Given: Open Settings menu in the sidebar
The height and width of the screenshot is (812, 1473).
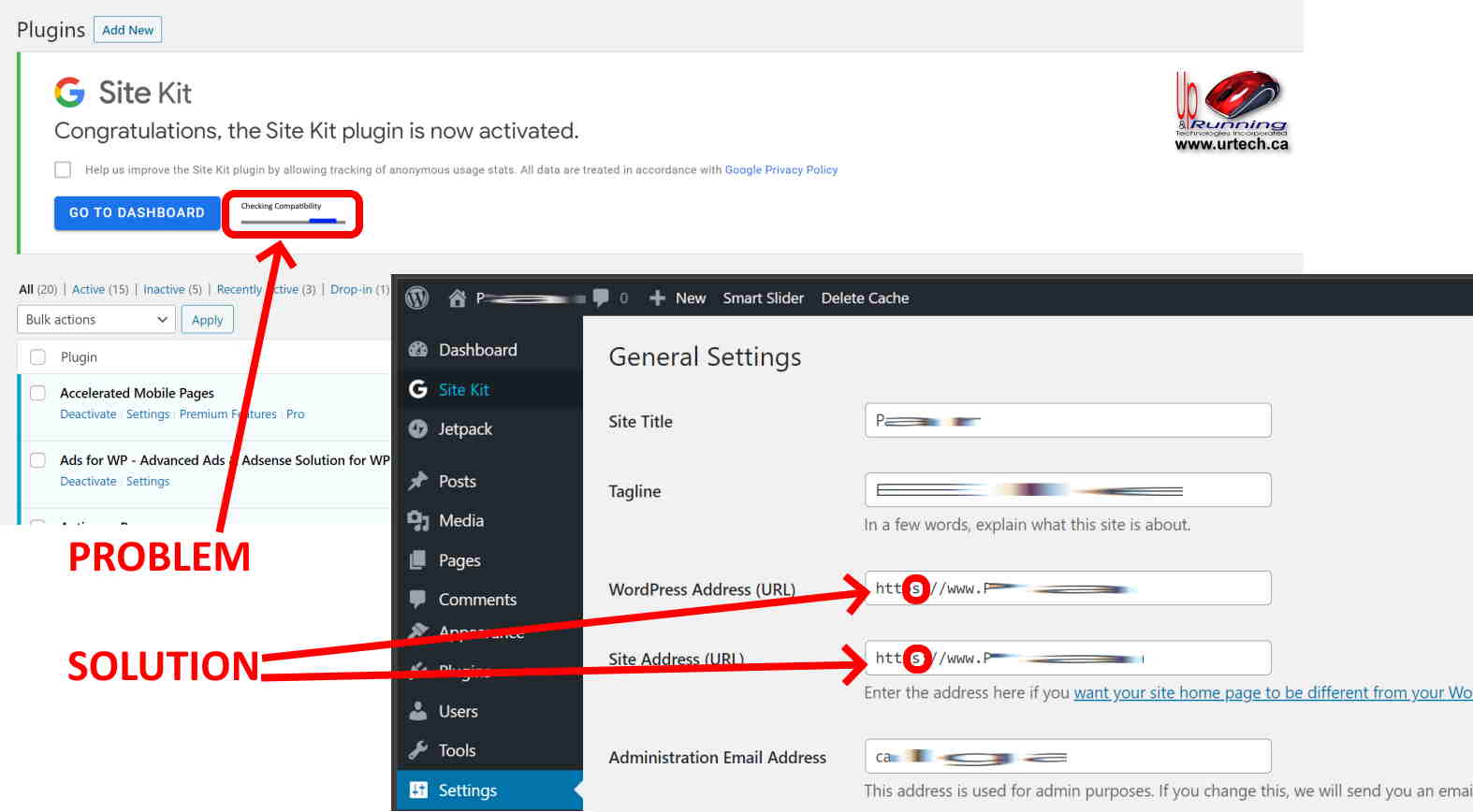Looking at the screenshot, I should coord(467,790).
